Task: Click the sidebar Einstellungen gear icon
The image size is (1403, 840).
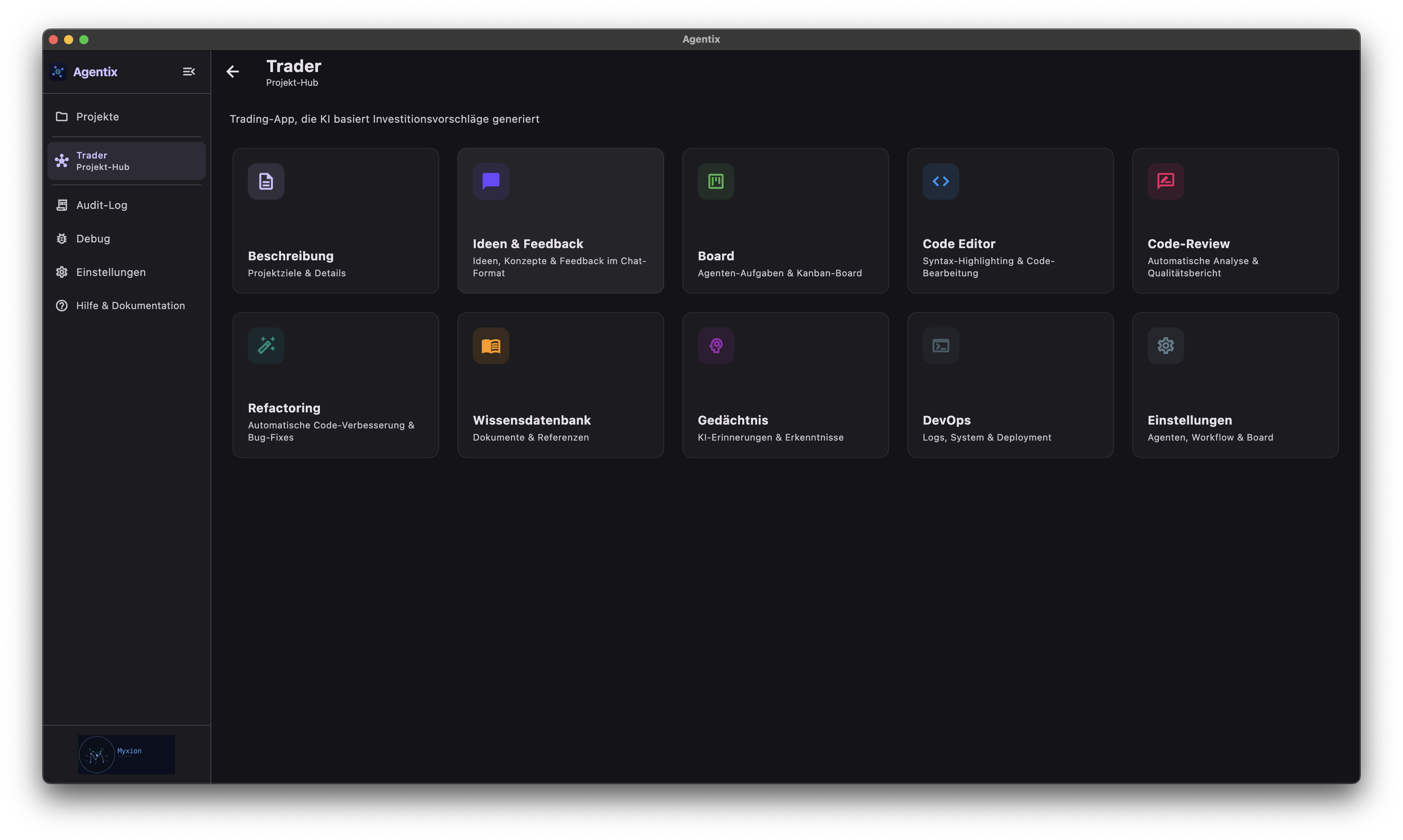Action: click(62, 272)
